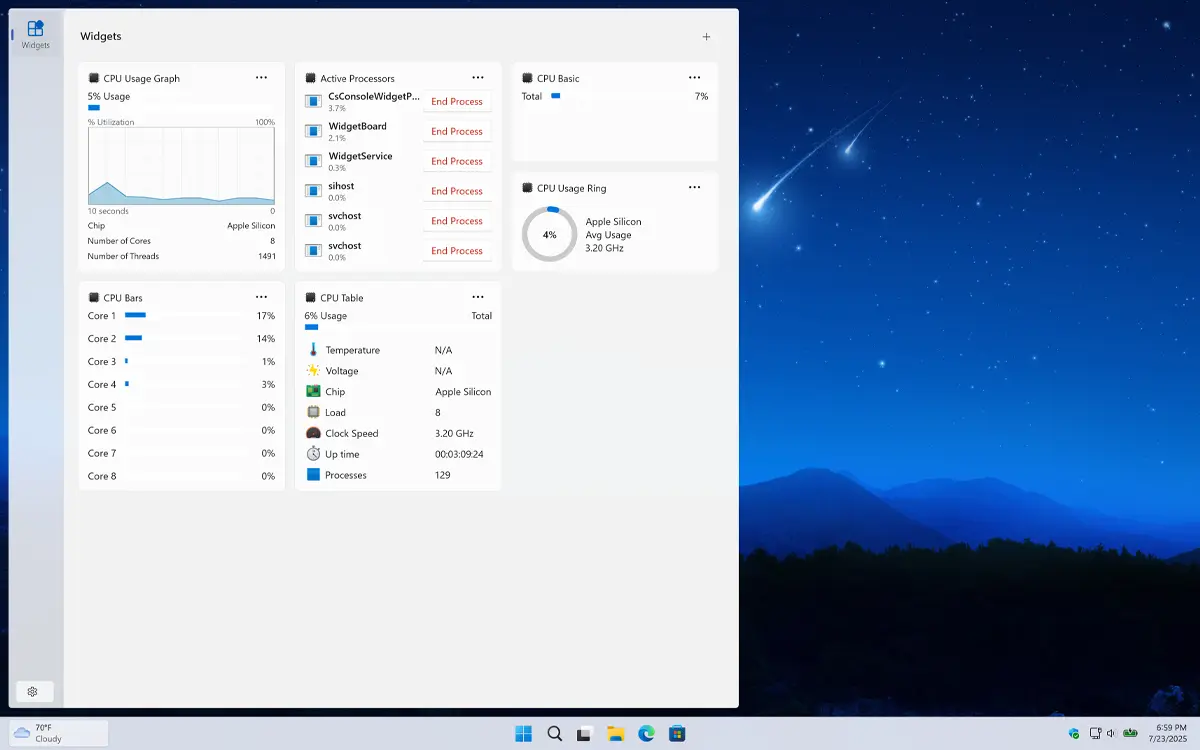Open Microsoft Store from the taskbar
Image resolution: width=1200 pixels, height=750 pixels.
click(677, 734)
